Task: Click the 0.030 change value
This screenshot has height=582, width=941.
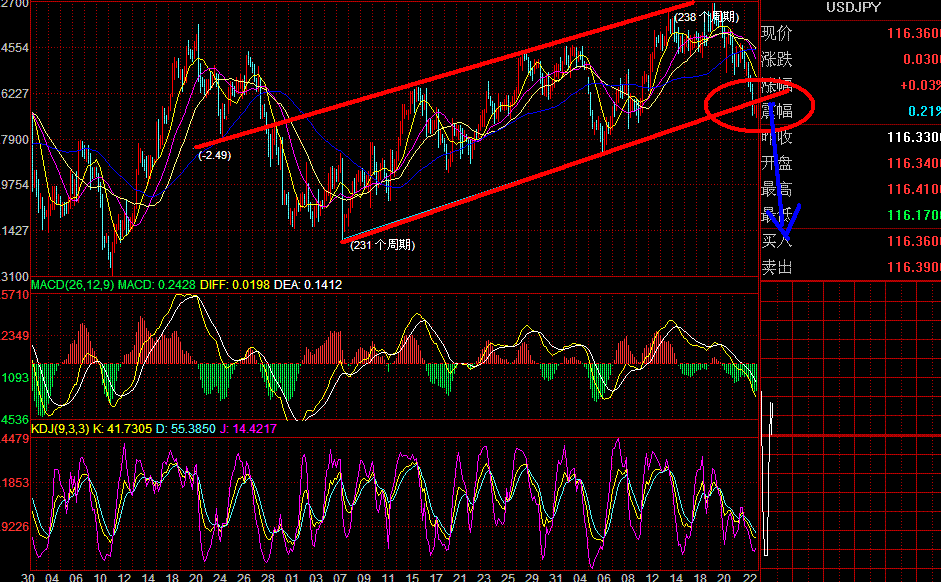Action: click(921, 59)
